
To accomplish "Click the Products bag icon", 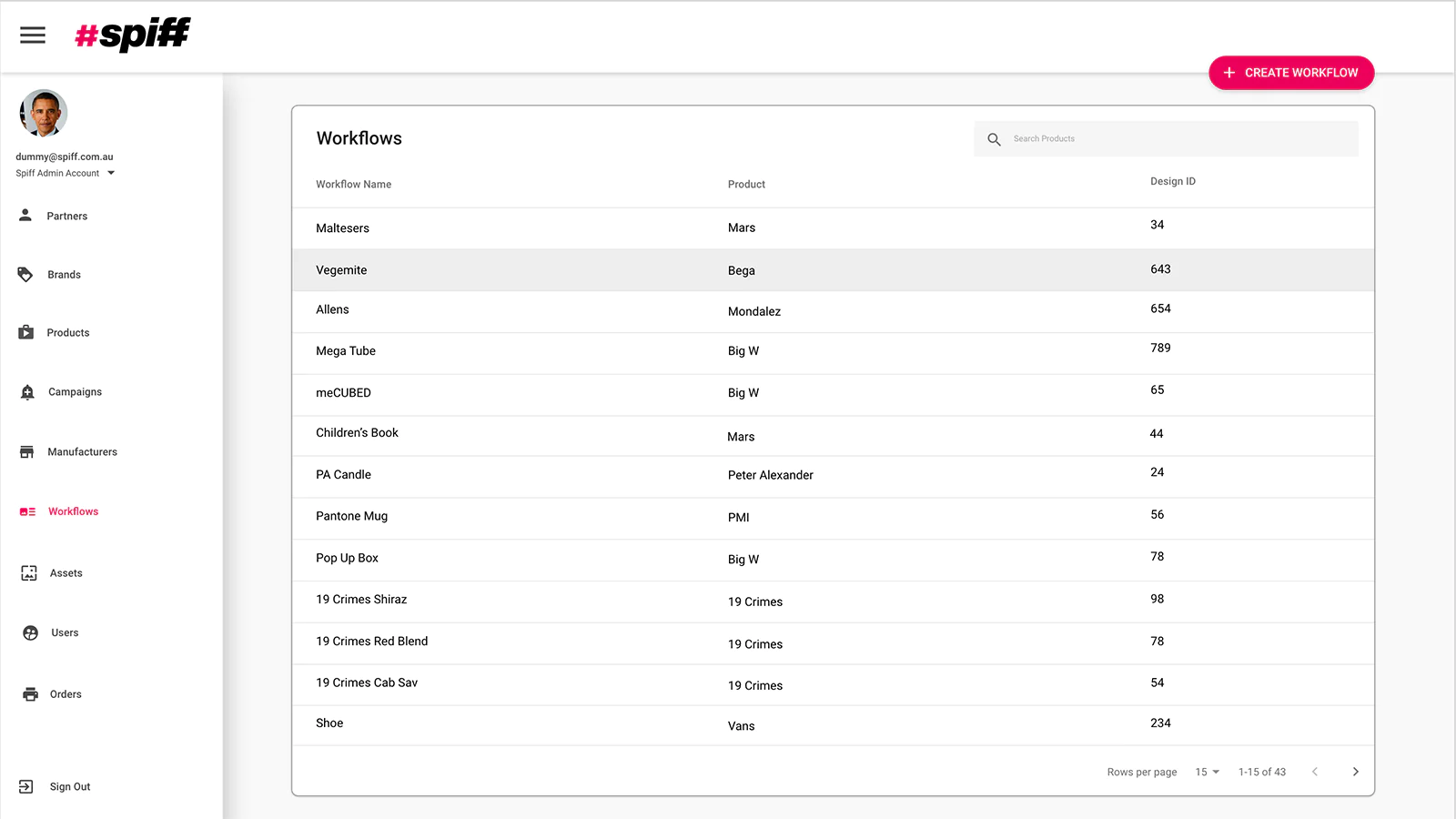I will 26,333.
